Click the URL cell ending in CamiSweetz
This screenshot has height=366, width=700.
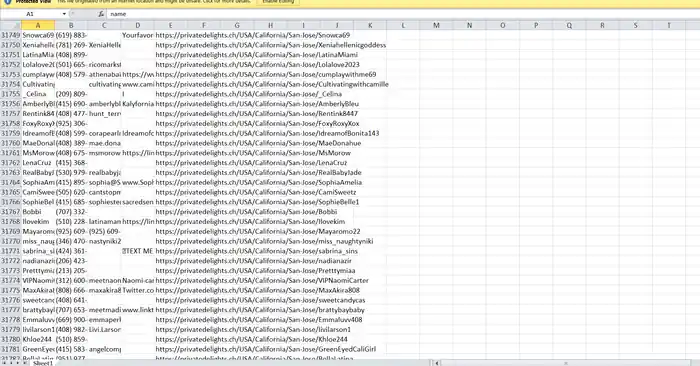256,192
